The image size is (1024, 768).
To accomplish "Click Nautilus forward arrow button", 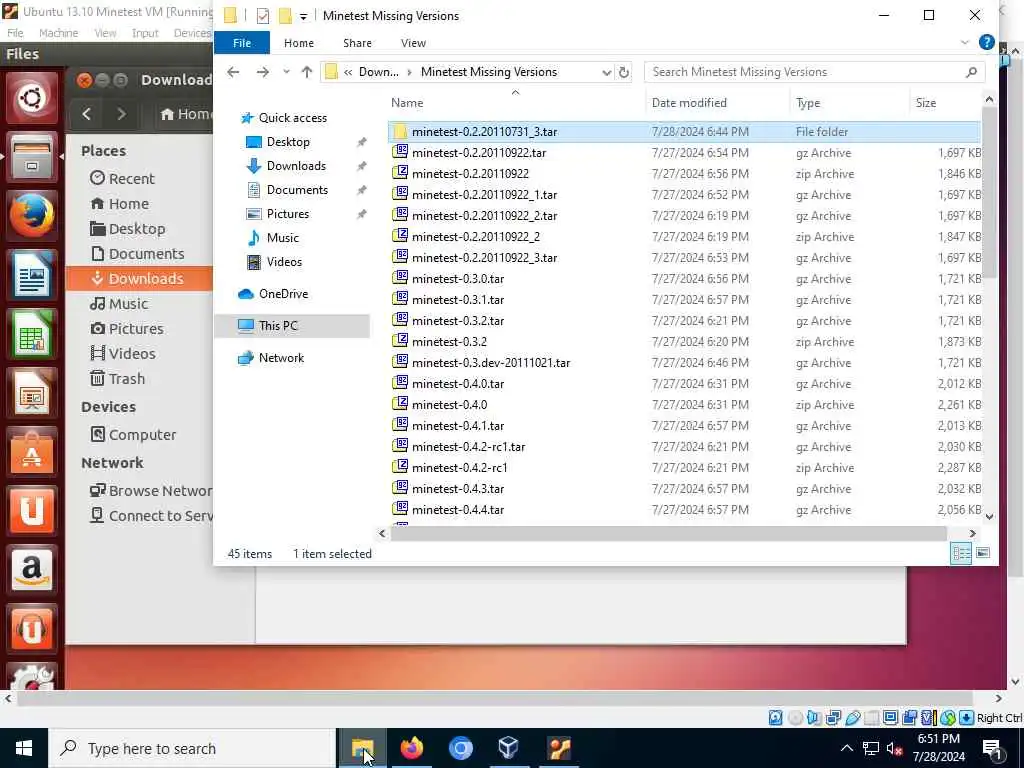I will pyautogui.click(x=121, y=114).
